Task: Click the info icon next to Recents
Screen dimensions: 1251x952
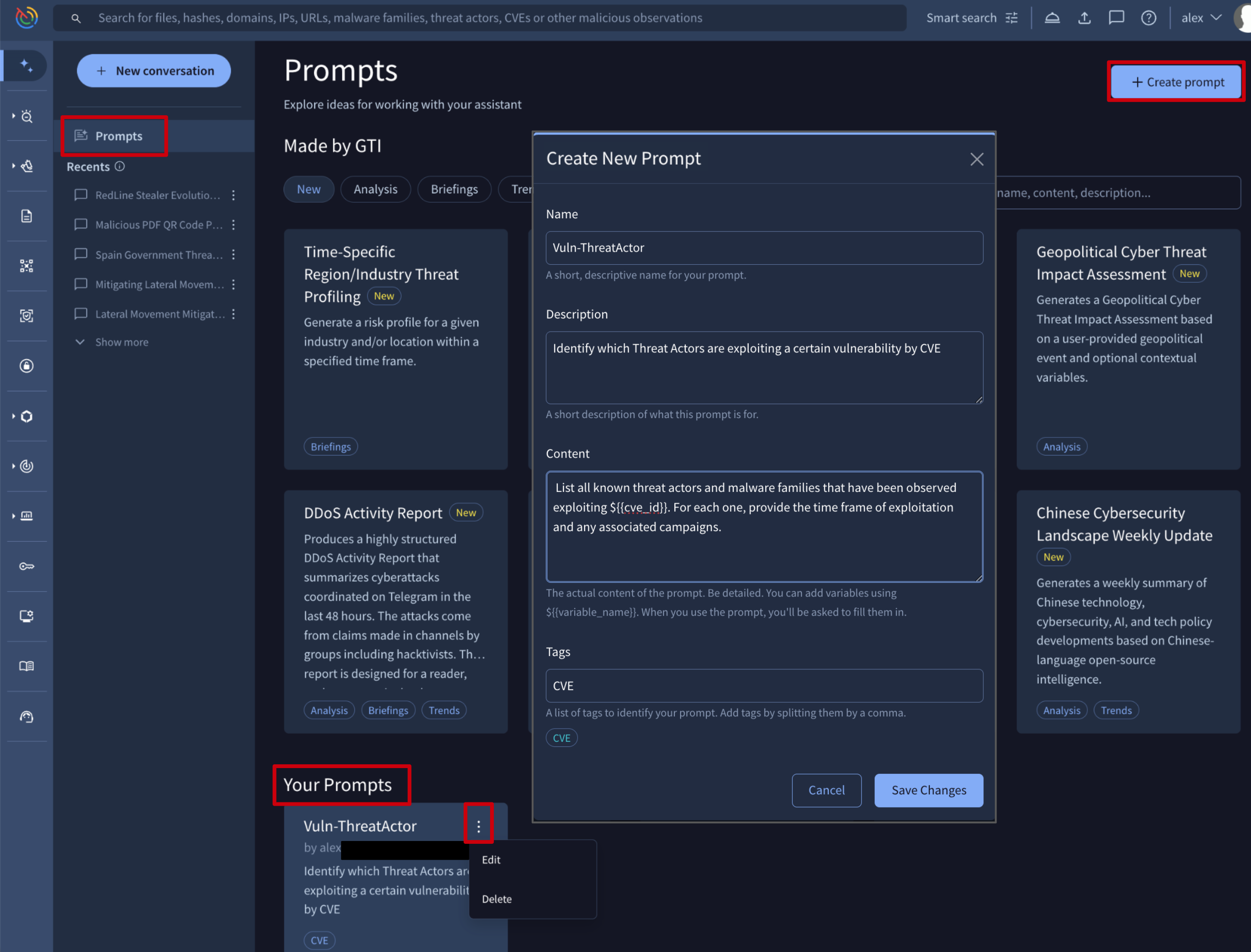Action: pyautogui.click(x=119, y=167)
